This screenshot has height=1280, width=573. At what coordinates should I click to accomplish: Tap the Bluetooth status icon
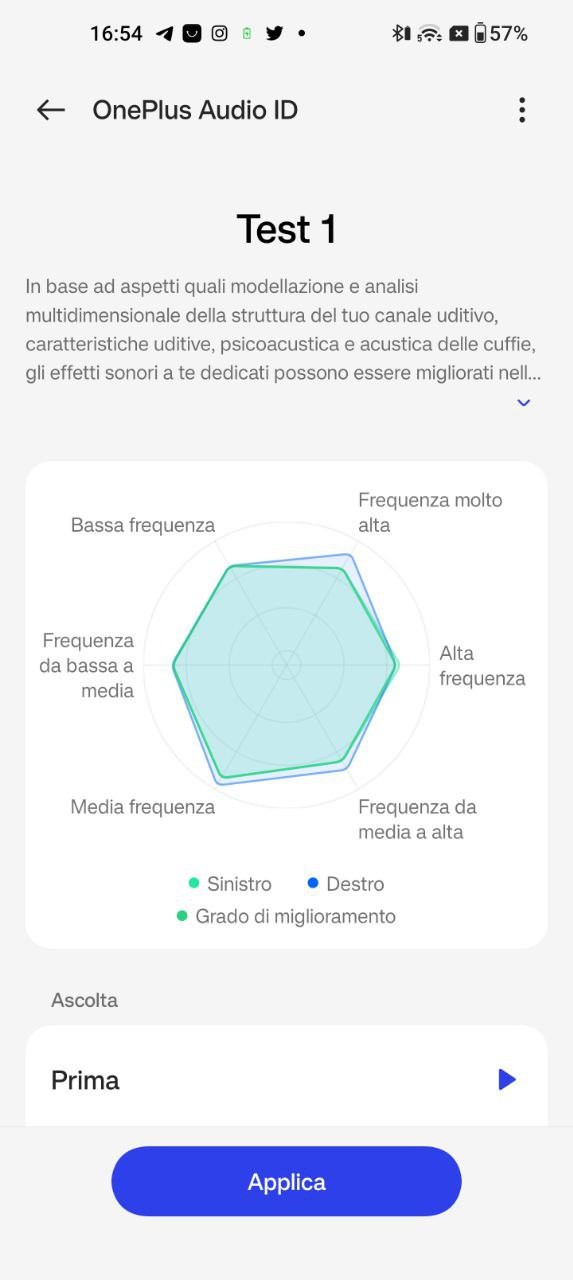tap(401, 33)
